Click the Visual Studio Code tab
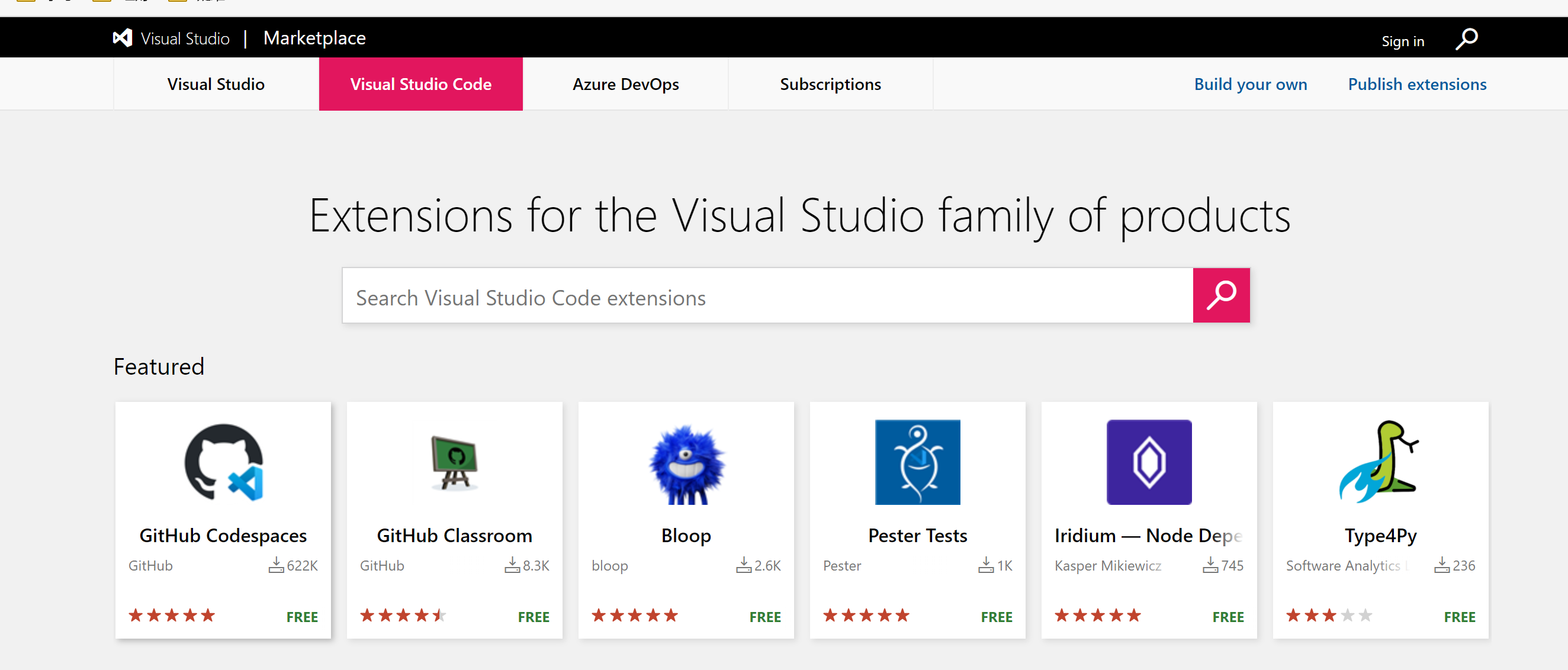This screenshot has height=670, width=1568. pyautogui.click(x=420, y=84)
